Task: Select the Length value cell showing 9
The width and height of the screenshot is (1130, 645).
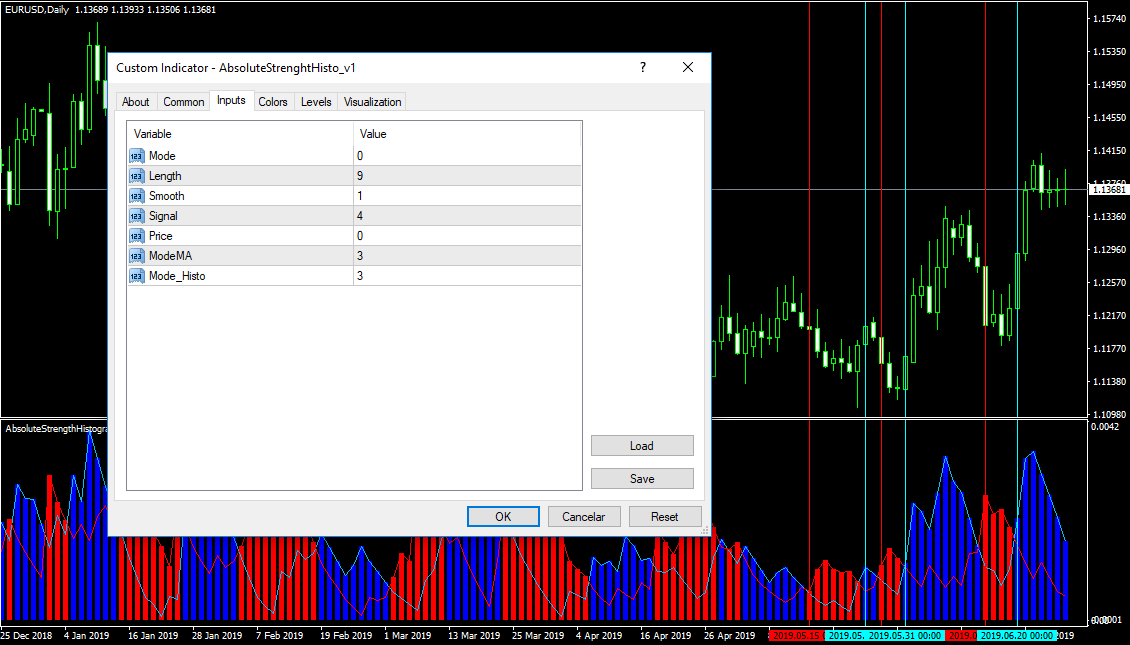Action: (467, 176)
